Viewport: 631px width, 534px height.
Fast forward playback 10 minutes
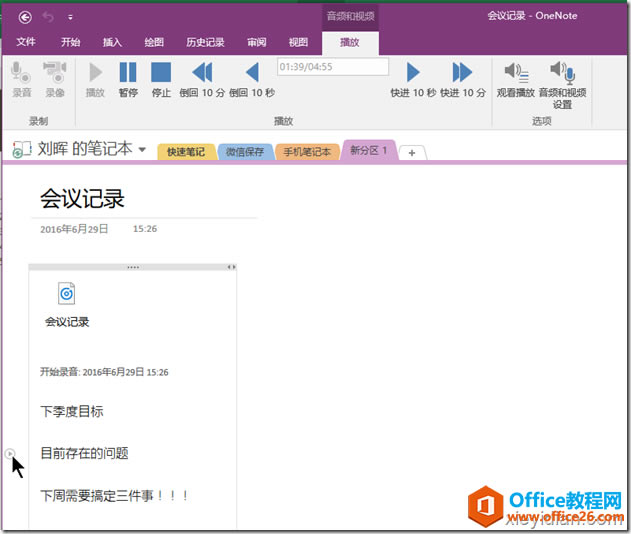coord(463,73)
